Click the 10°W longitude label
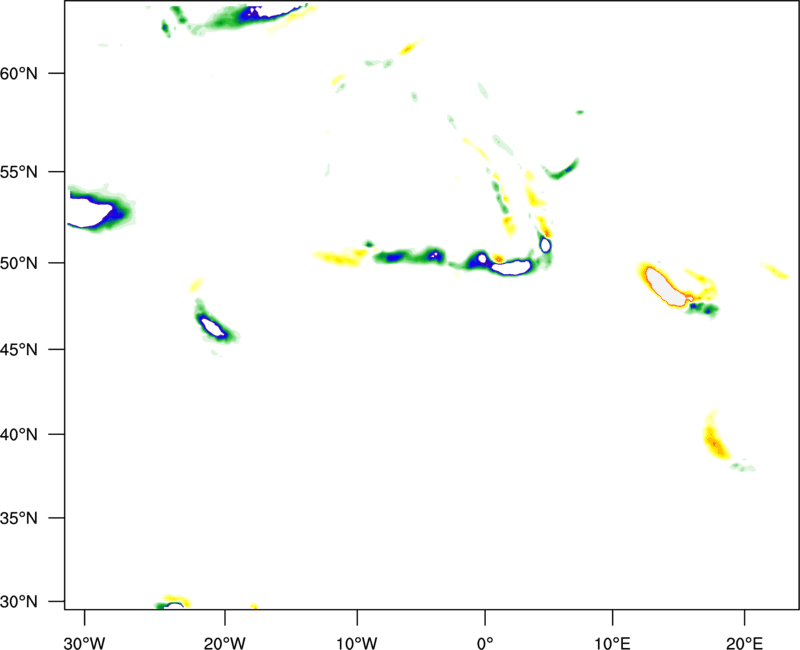800x650 pixels. click(x=357, y=643)
